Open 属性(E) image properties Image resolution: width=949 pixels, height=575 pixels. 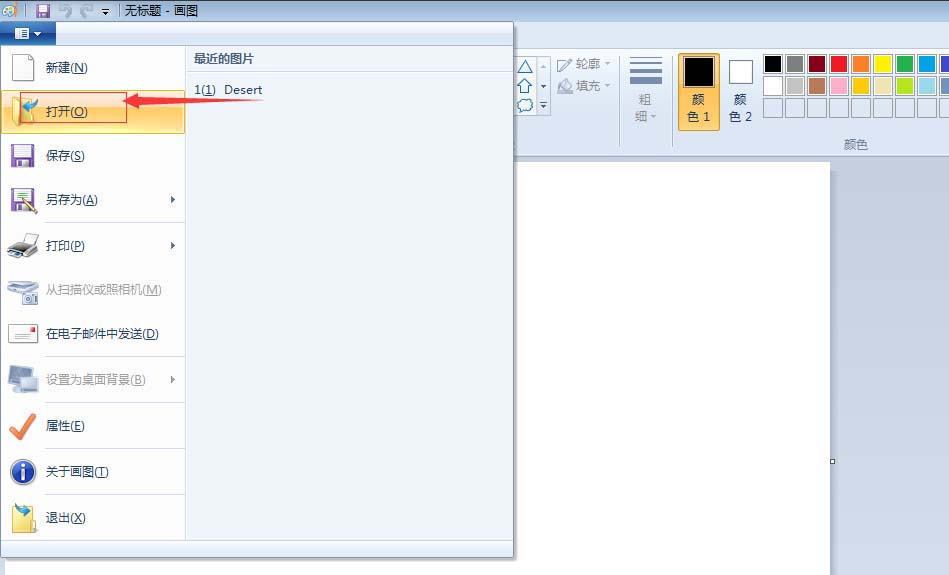pyautogui.click(x=93, y=426)
